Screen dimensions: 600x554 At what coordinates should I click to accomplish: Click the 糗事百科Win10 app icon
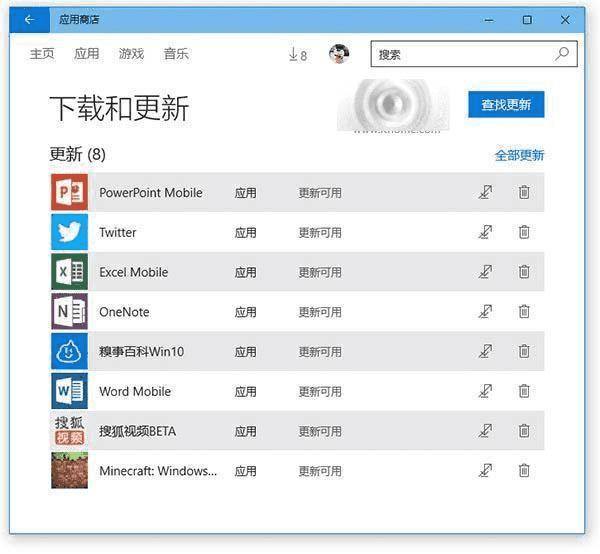click(x=70, y=351)
